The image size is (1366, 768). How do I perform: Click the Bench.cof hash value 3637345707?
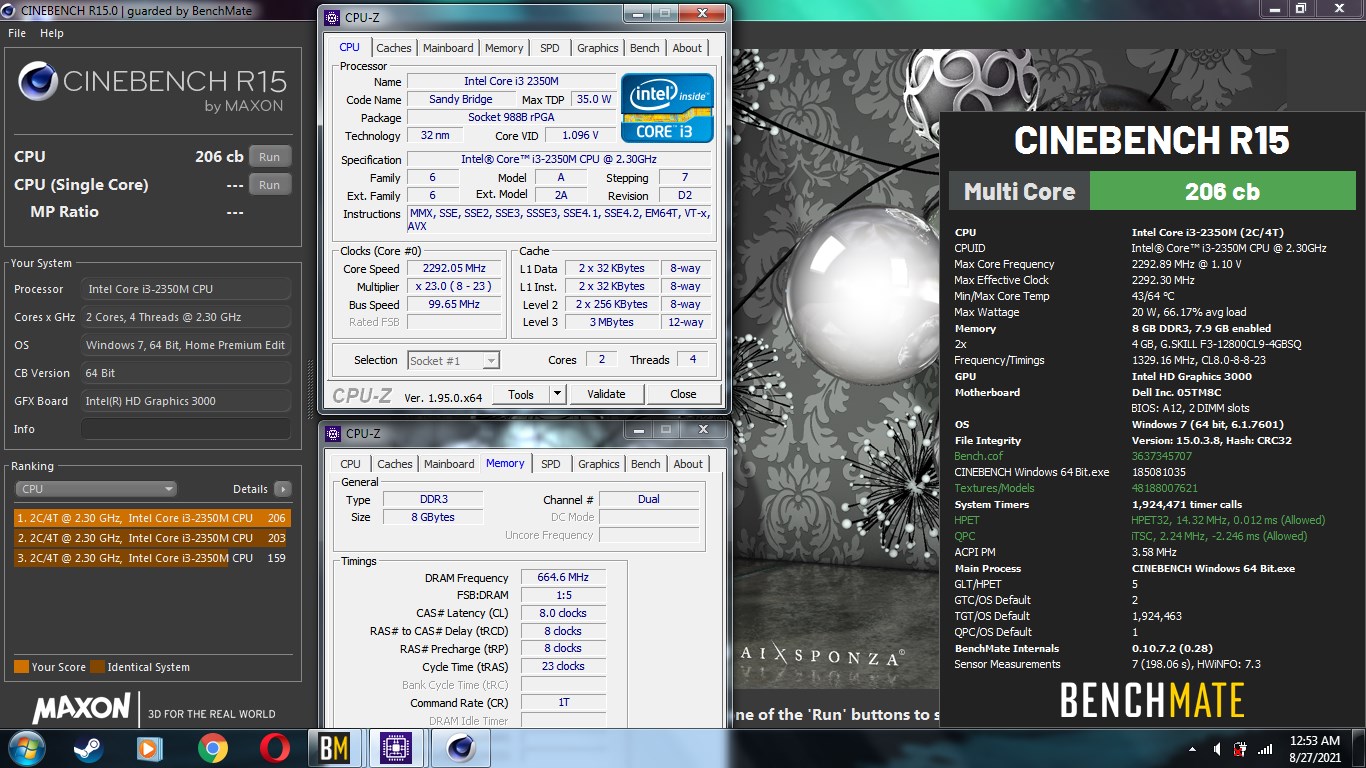click(x=1161, y=456)
